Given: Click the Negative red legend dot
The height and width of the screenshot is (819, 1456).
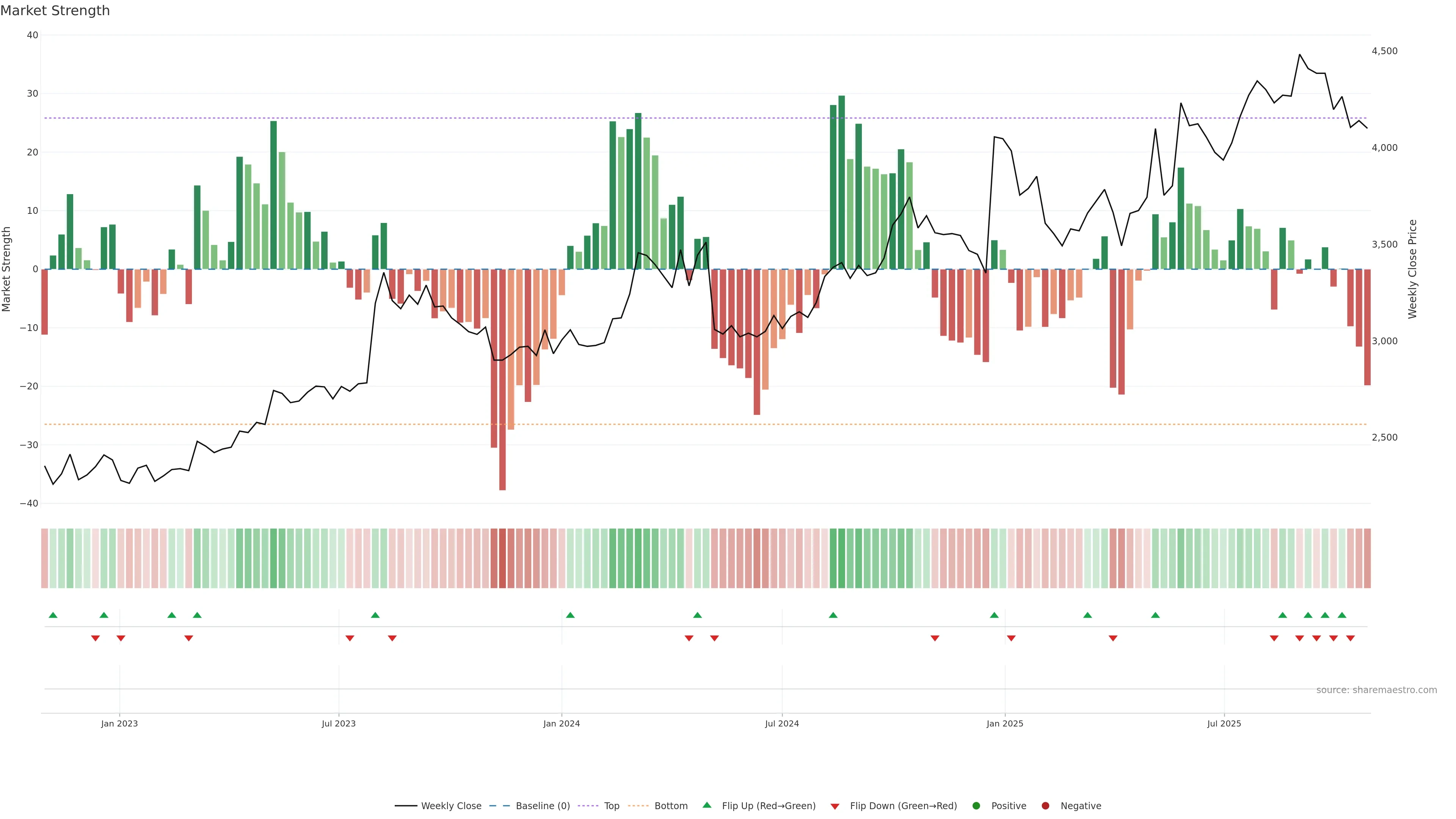Looking at the screenshot, I should [x=1045, y=806].
